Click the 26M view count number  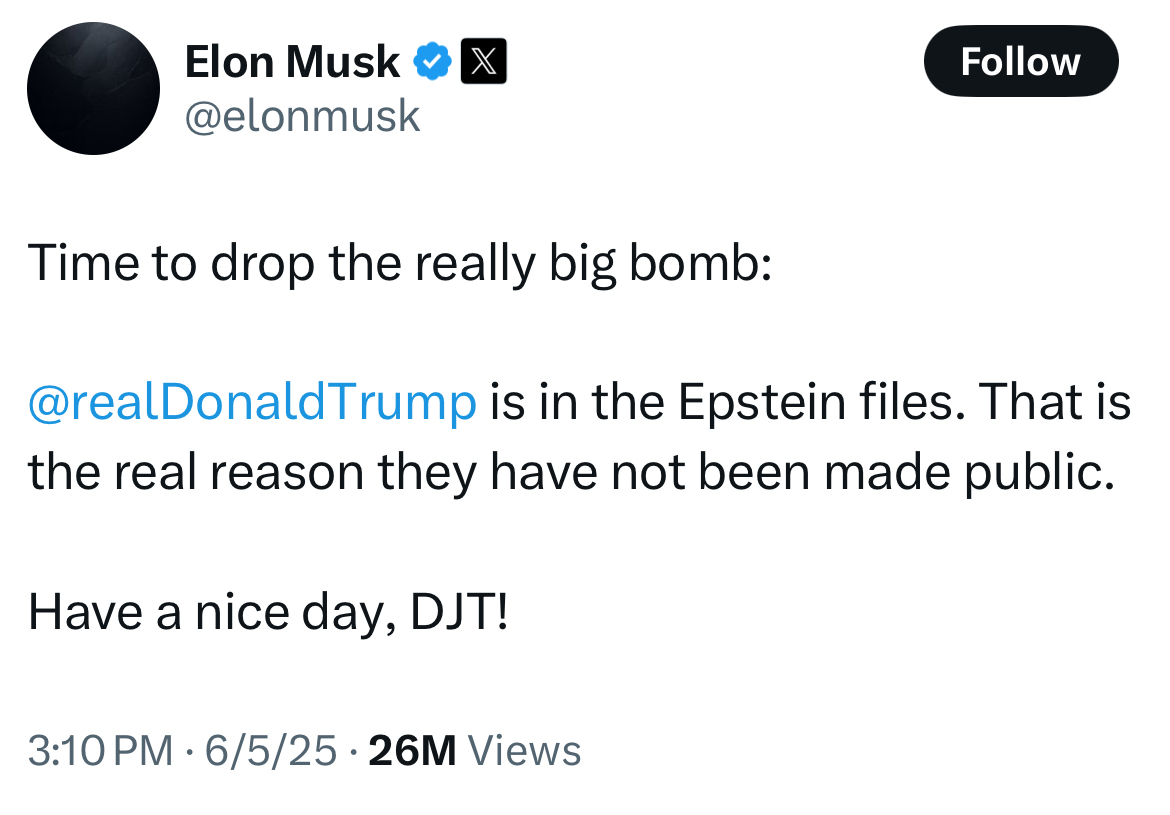[412, 751]
